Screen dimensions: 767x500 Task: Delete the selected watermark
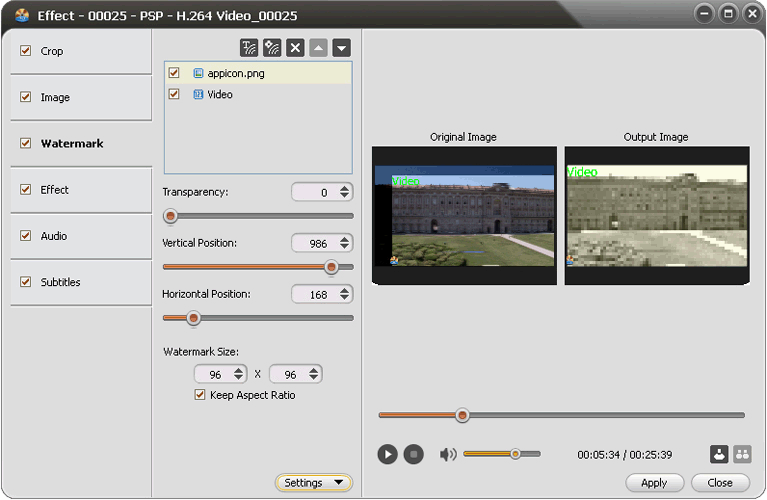click(x=295, y=48)
